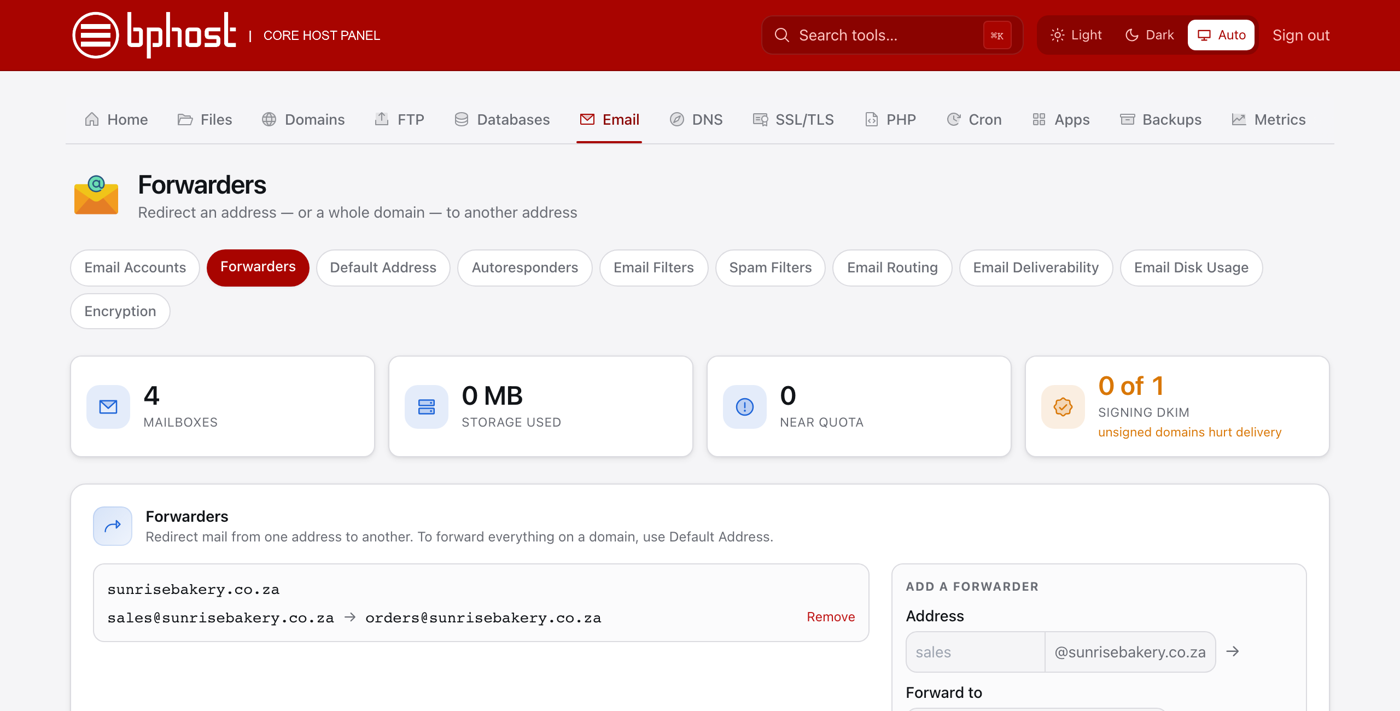Click the sun icon for Light theme
Viewport: 1400px width, 711px height.
coord(1058,35)
